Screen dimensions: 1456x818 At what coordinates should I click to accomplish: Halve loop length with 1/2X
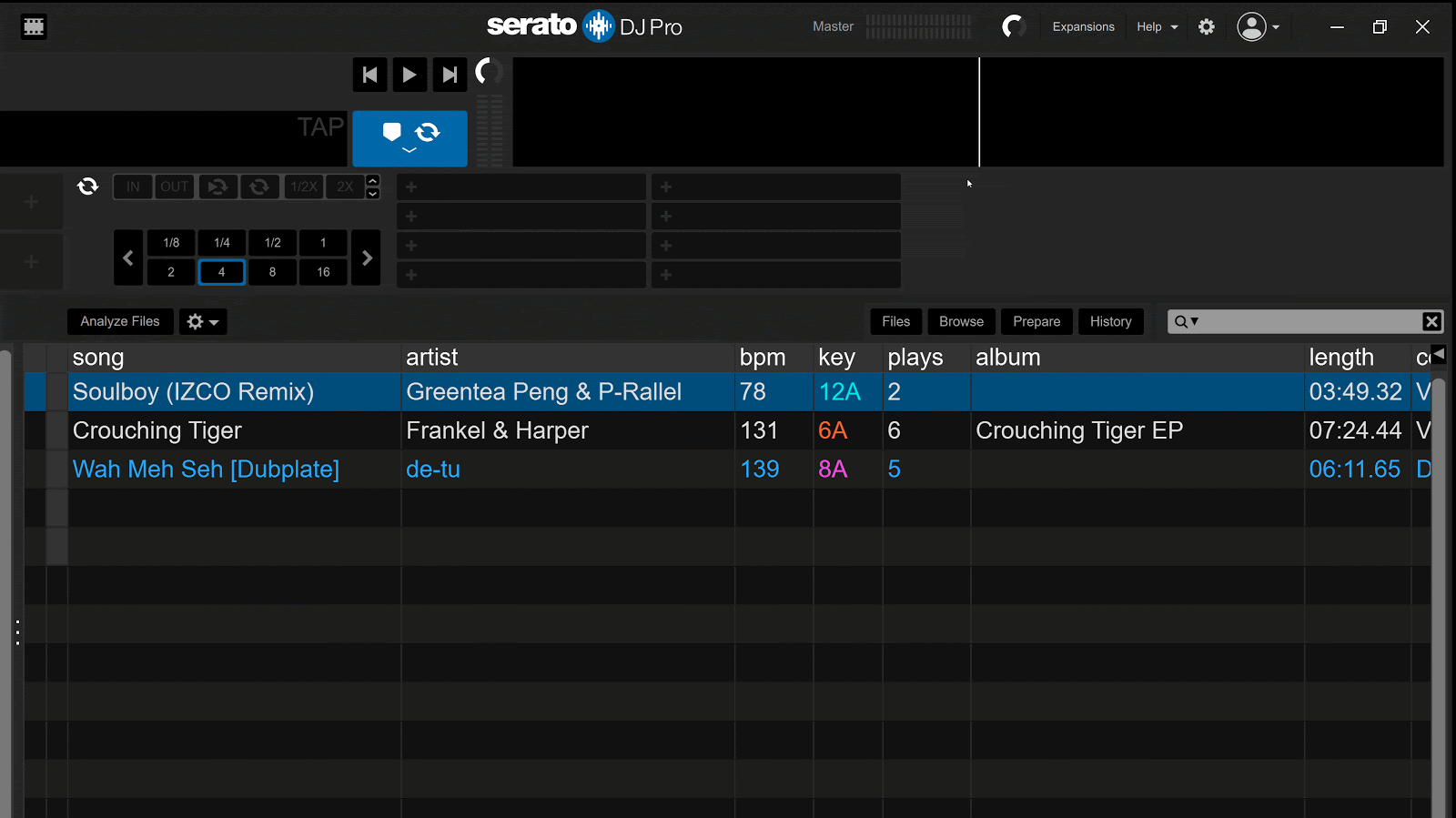coord(304,187)
